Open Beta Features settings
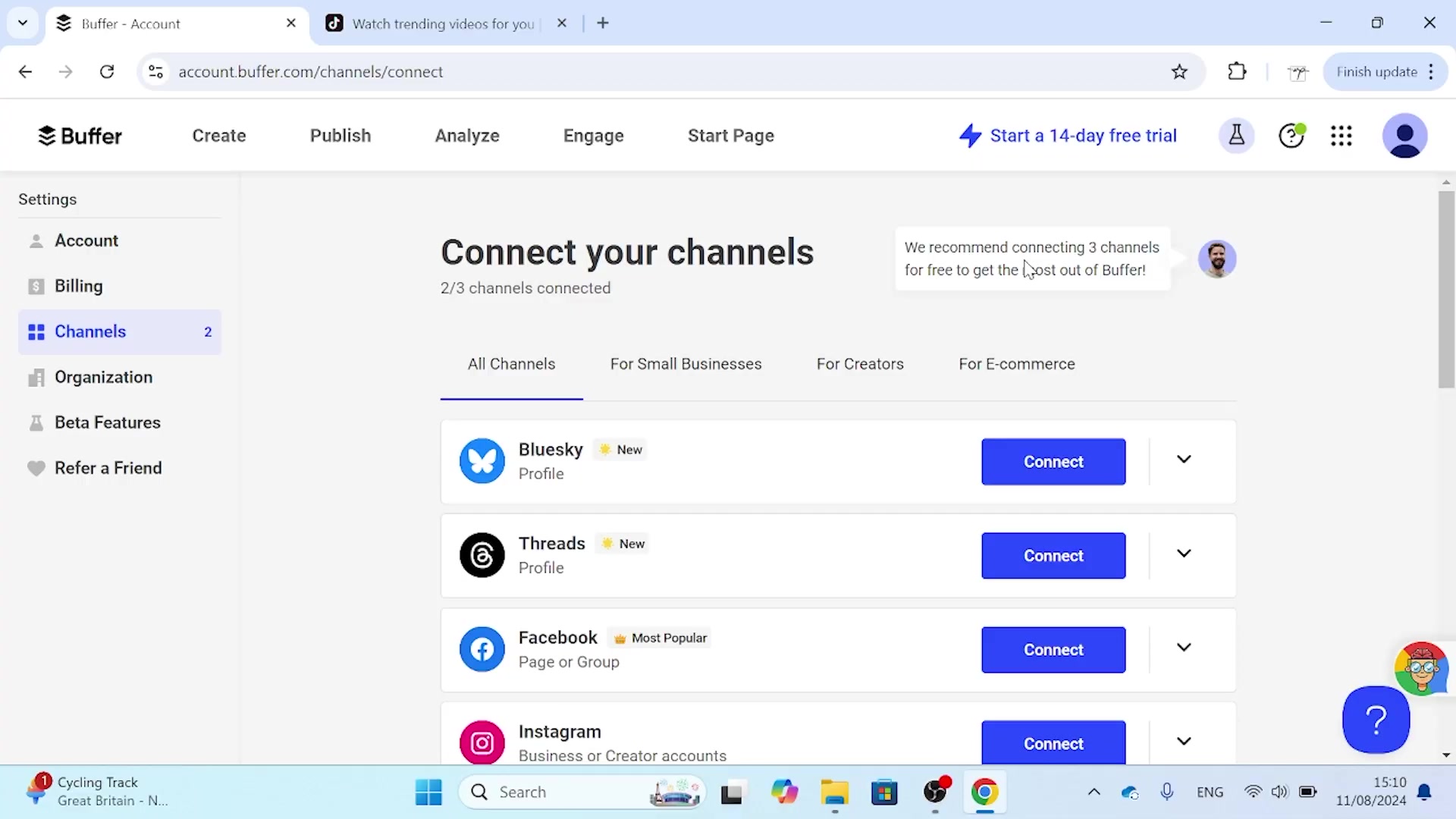1456x819 pixels. (120, 423)
